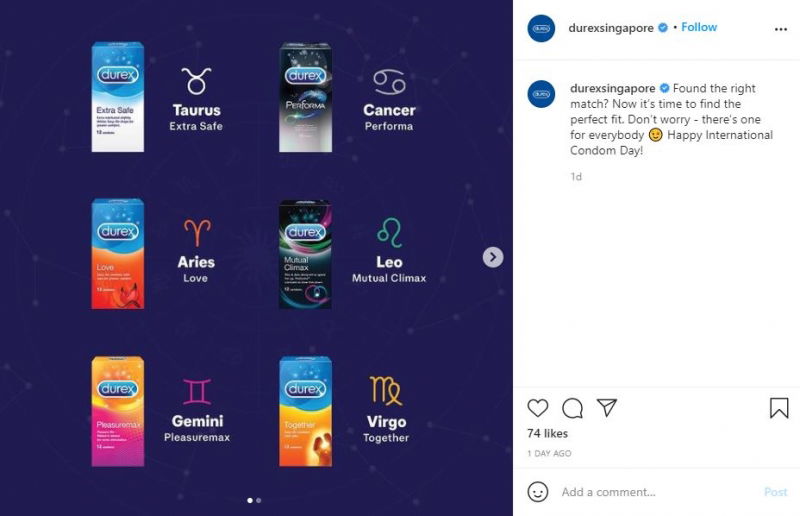Image resolution: width=800 pixels, height=516 pixels.
Task: Open the emoji picker smiley icon
Action: [x=538, y=492]
